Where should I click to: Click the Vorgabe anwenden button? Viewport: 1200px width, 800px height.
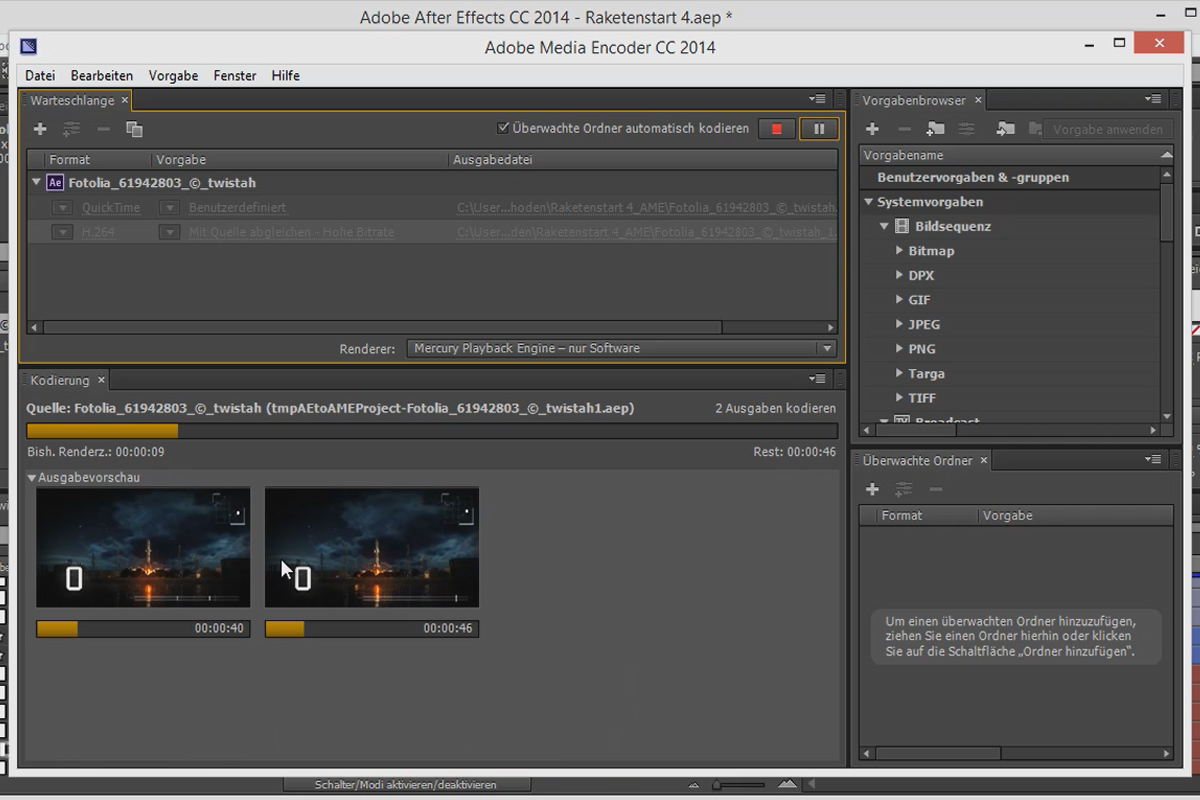point(1107,129)
